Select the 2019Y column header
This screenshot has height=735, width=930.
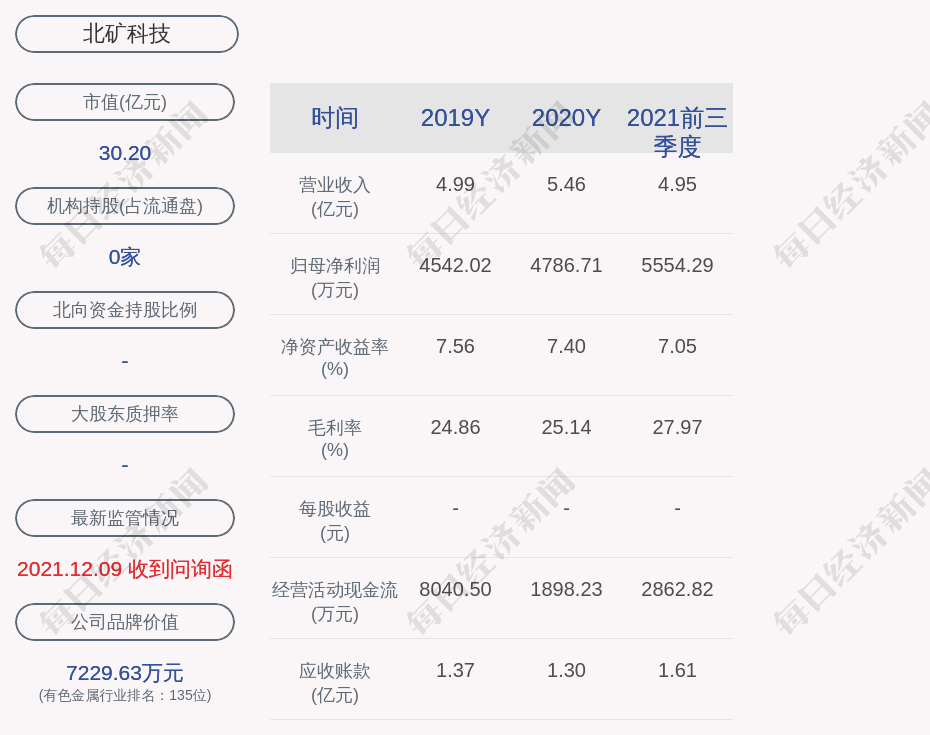click(455, 118)
